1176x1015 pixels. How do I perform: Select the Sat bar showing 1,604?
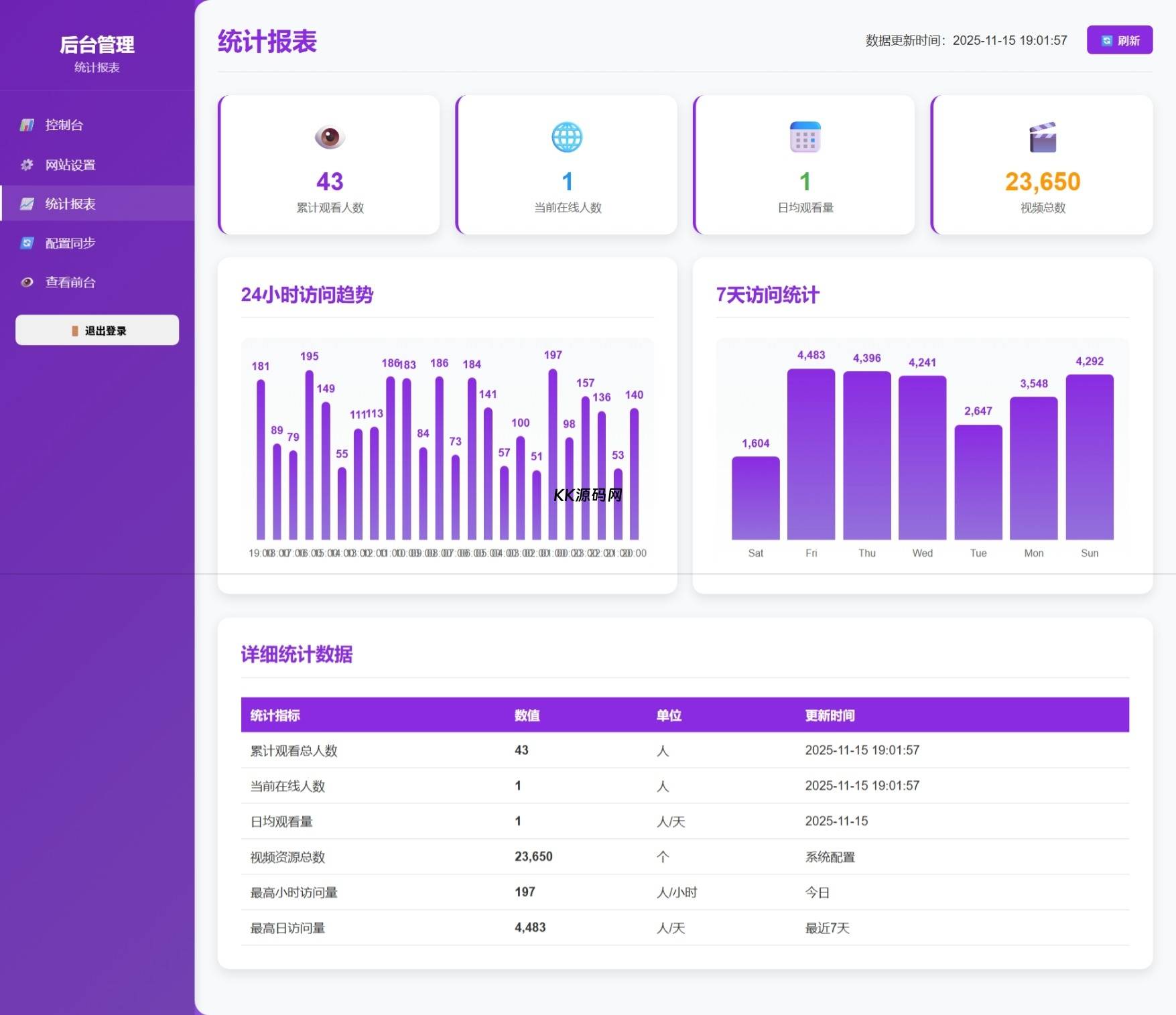point(755,498)
